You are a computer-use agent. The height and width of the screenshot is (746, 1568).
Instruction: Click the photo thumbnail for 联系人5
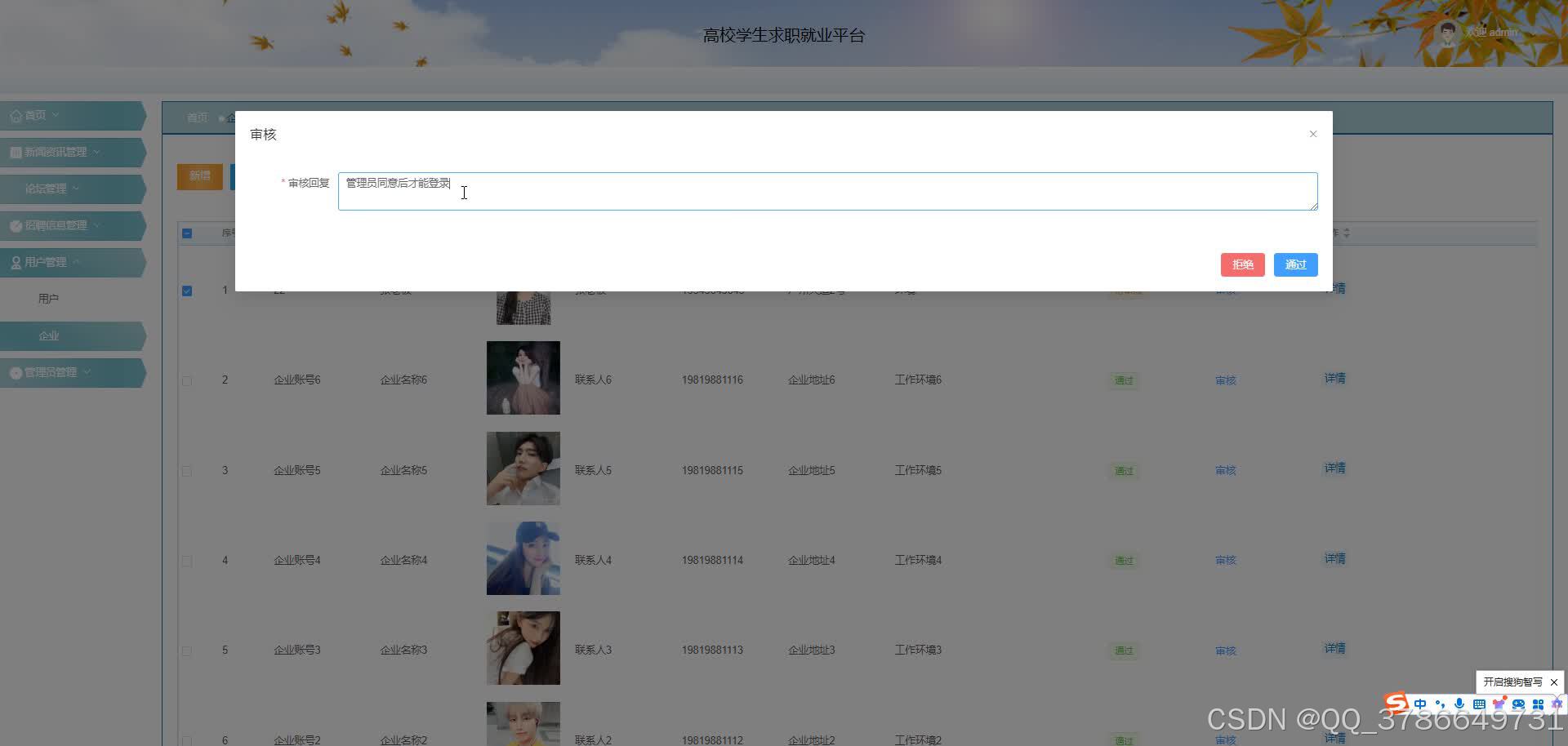tap(523, 468)
